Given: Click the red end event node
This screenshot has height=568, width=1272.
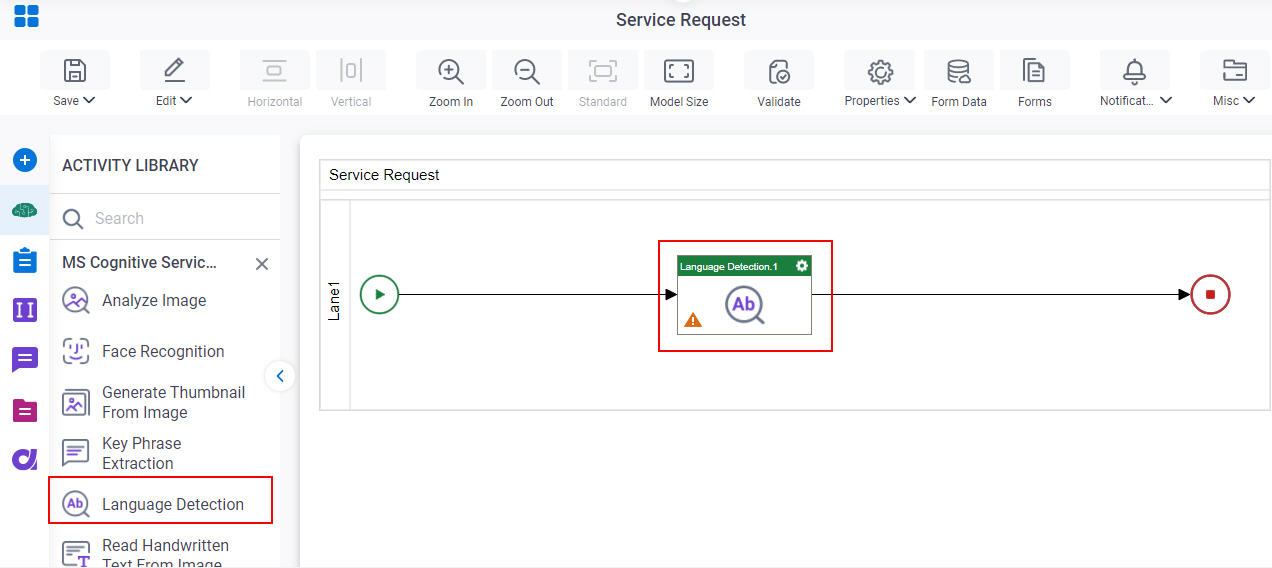Looking at the screenshot, I should tap(1210, 295).
